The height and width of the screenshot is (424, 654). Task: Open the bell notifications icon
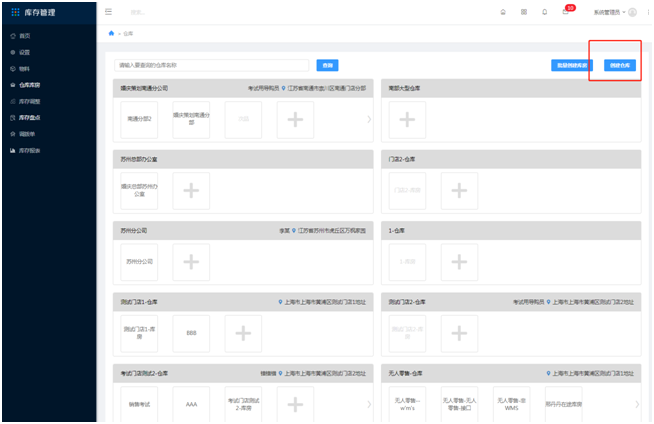coord(545,12)
